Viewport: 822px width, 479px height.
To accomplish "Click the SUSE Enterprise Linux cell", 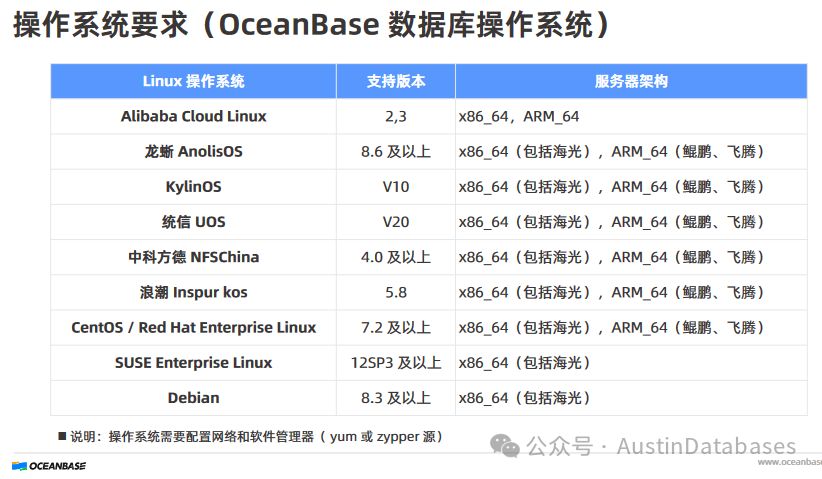I will (x=193, y=363).
